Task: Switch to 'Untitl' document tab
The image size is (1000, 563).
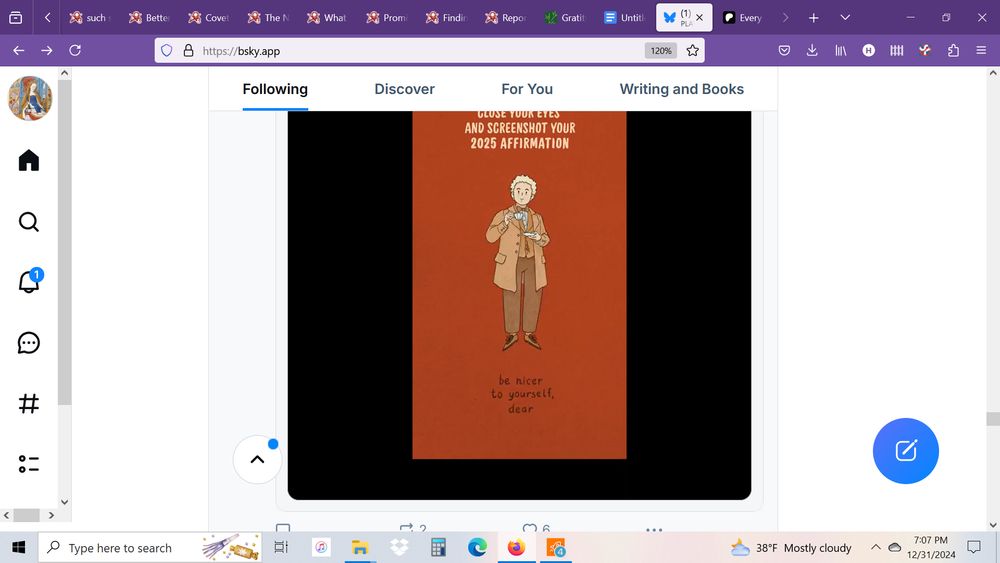Action: (x=625, y=18)
